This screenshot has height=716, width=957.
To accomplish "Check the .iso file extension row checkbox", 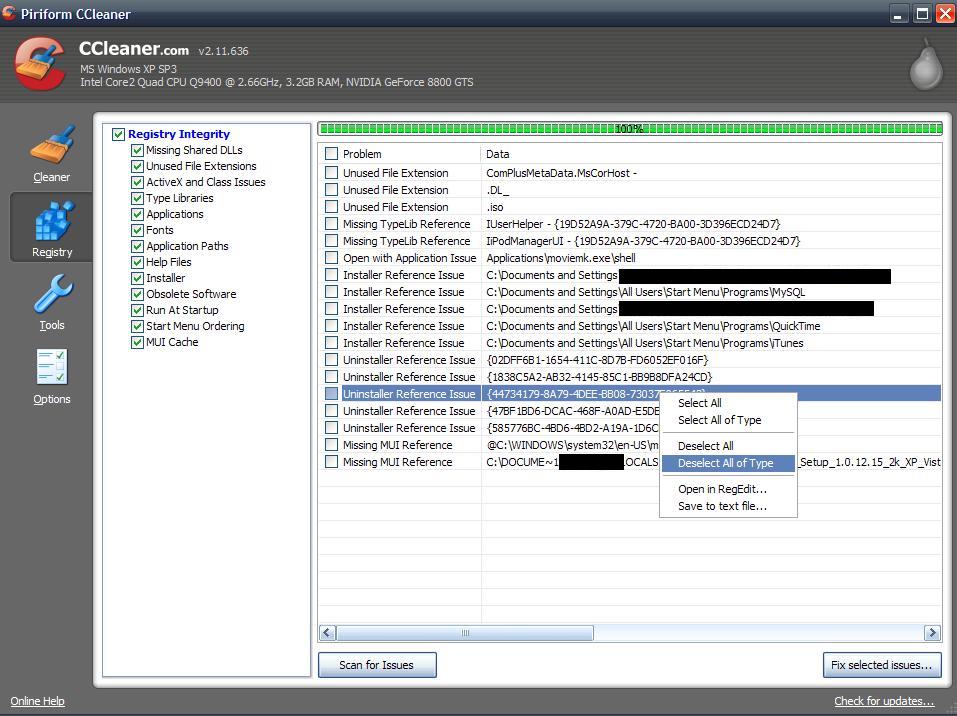I will [x=331, y=207].
